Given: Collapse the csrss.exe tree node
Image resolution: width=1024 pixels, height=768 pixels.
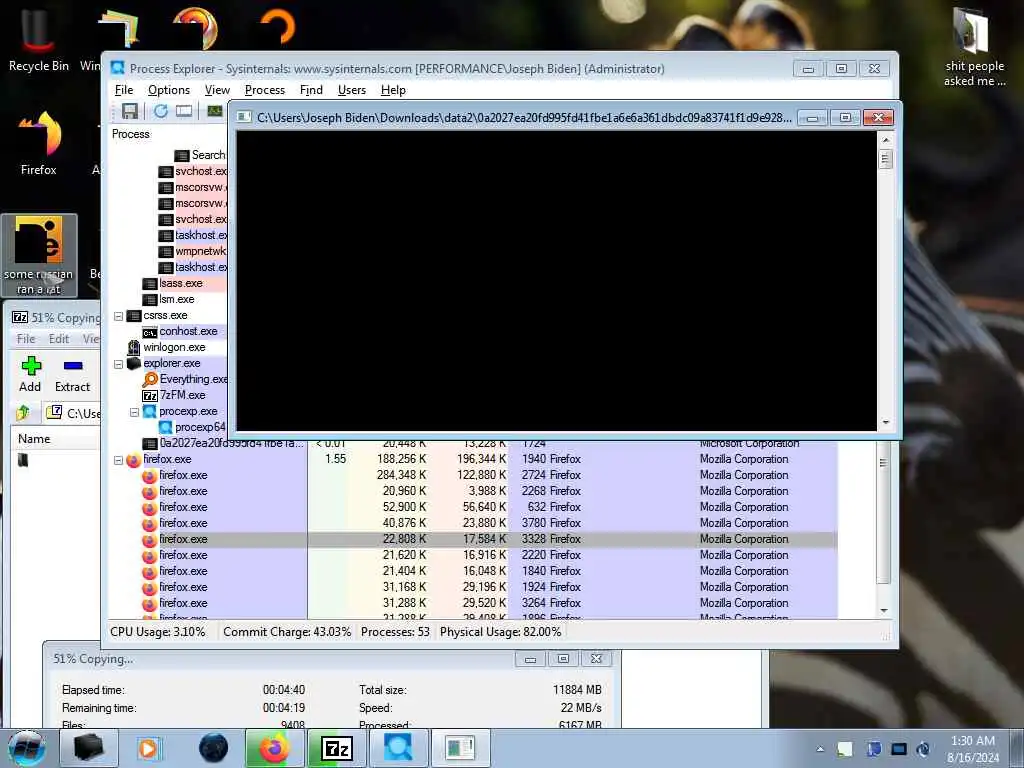Looking at the screenshot, I should (118, 316).
